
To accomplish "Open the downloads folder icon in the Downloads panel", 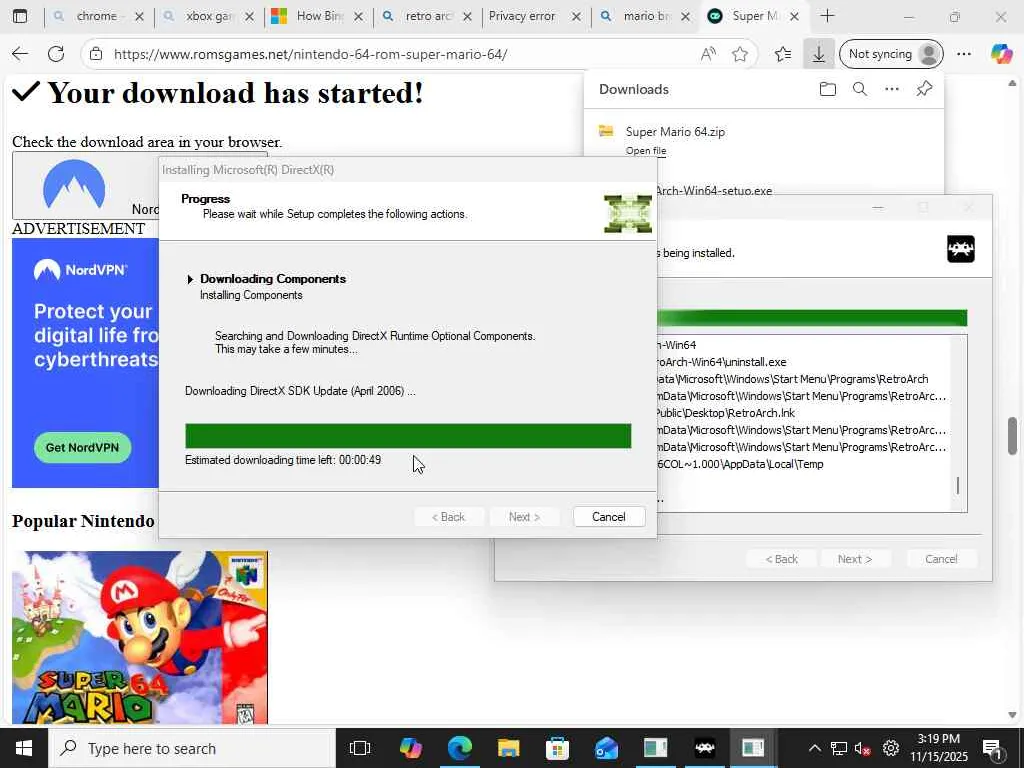I will point(827,89).
